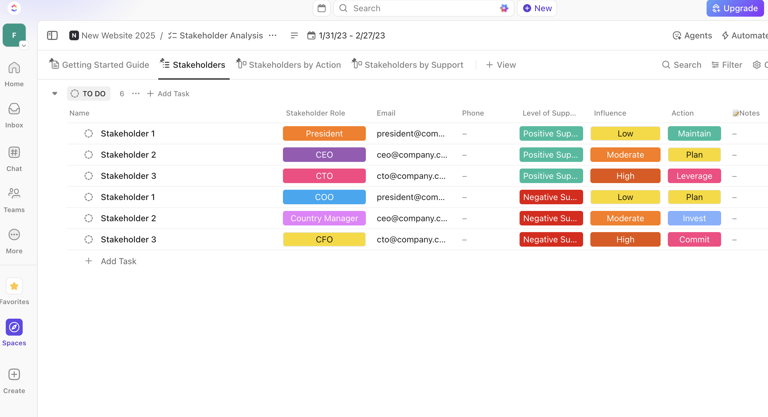The image size is (768, 417).
Task: Click the High influence tag for CFO
Action: click(x=625, y=240)
